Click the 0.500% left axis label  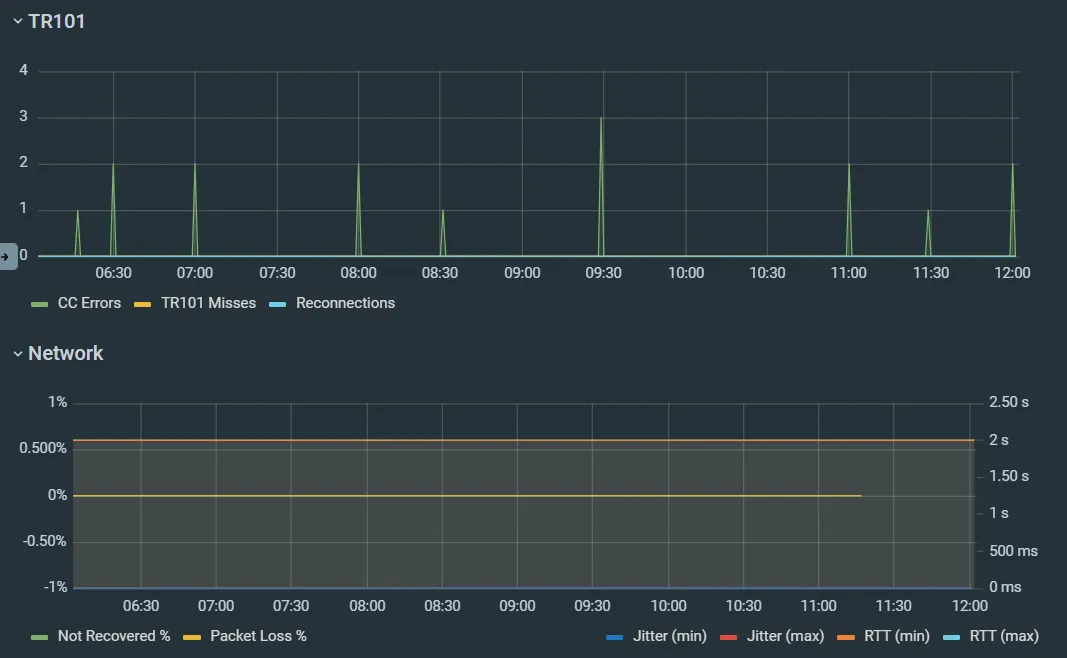[x=43, y=448]
